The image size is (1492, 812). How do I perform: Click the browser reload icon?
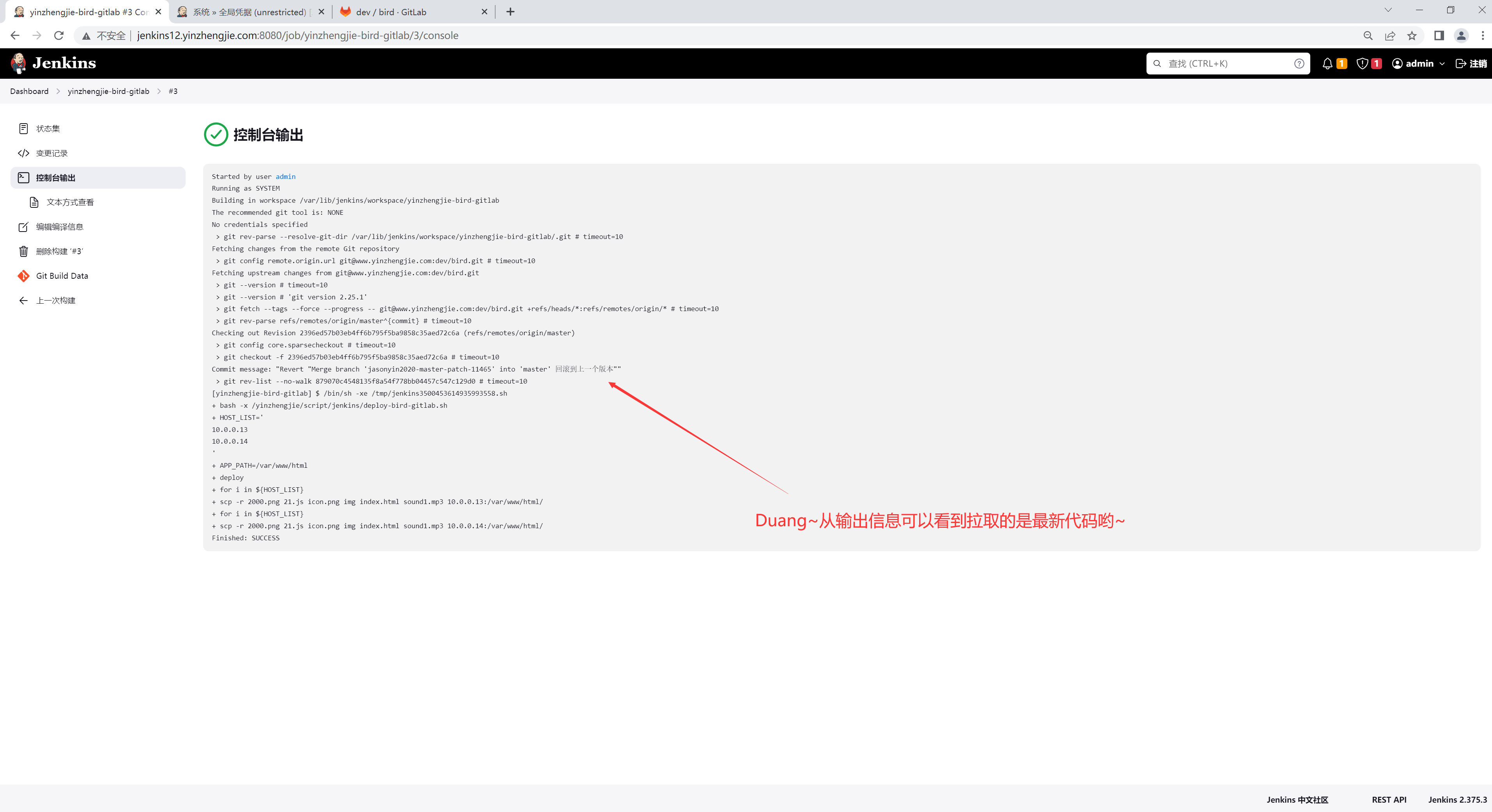click(58, 35)
